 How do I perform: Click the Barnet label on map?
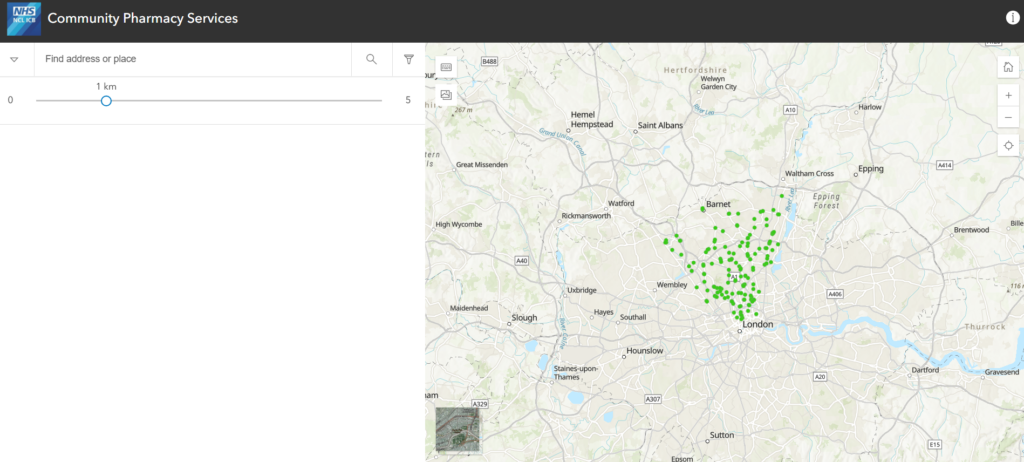pos(718,204)
